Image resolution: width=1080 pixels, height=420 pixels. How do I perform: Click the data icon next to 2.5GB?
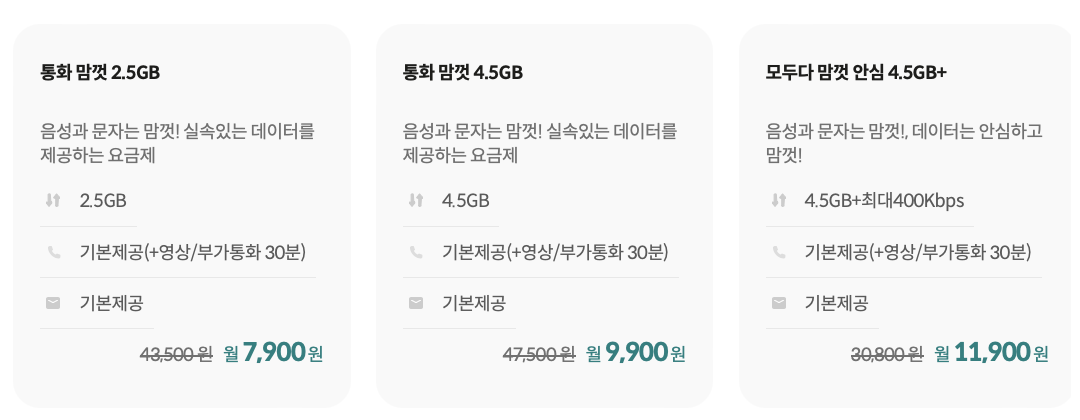tap(53, 201)
